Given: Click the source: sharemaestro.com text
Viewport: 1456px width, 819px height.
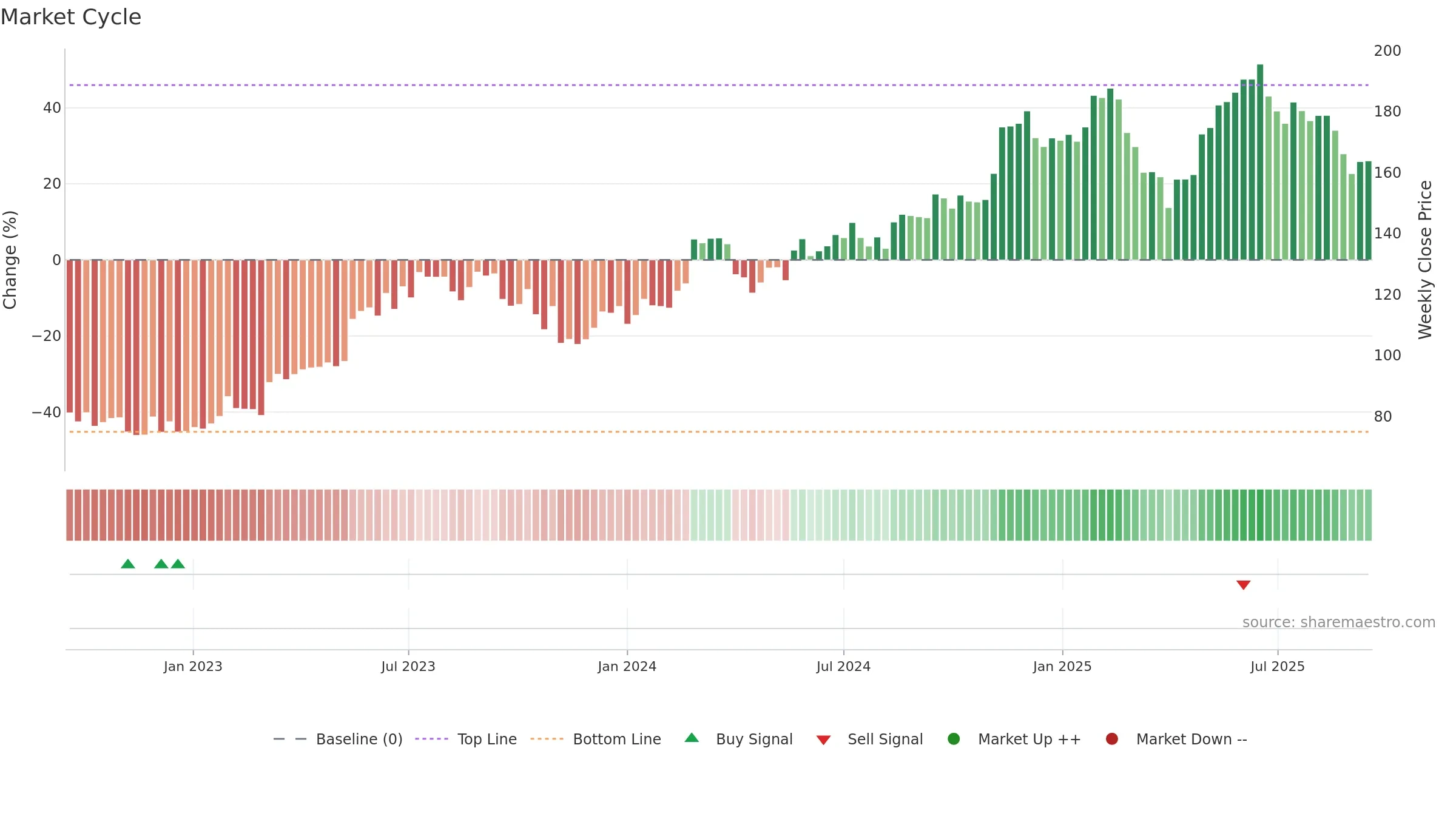Looking at the screenshot, I should point(1339,622).
